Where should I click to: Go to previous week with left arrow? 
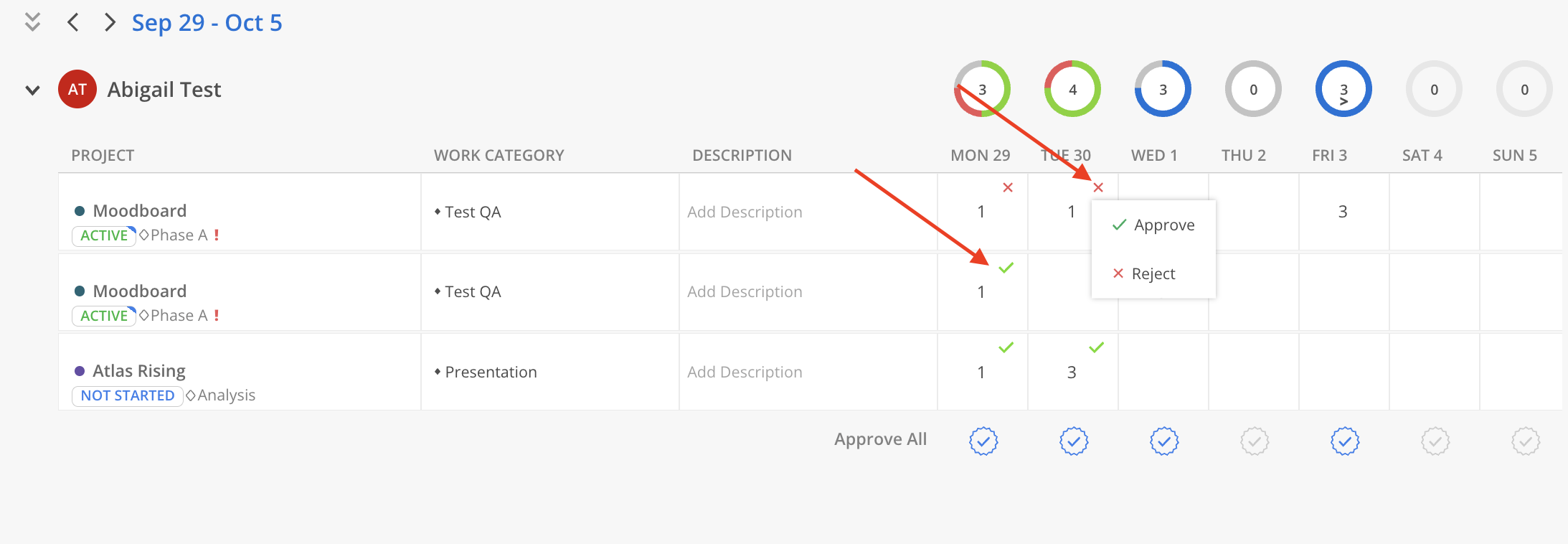coord(72,22)
